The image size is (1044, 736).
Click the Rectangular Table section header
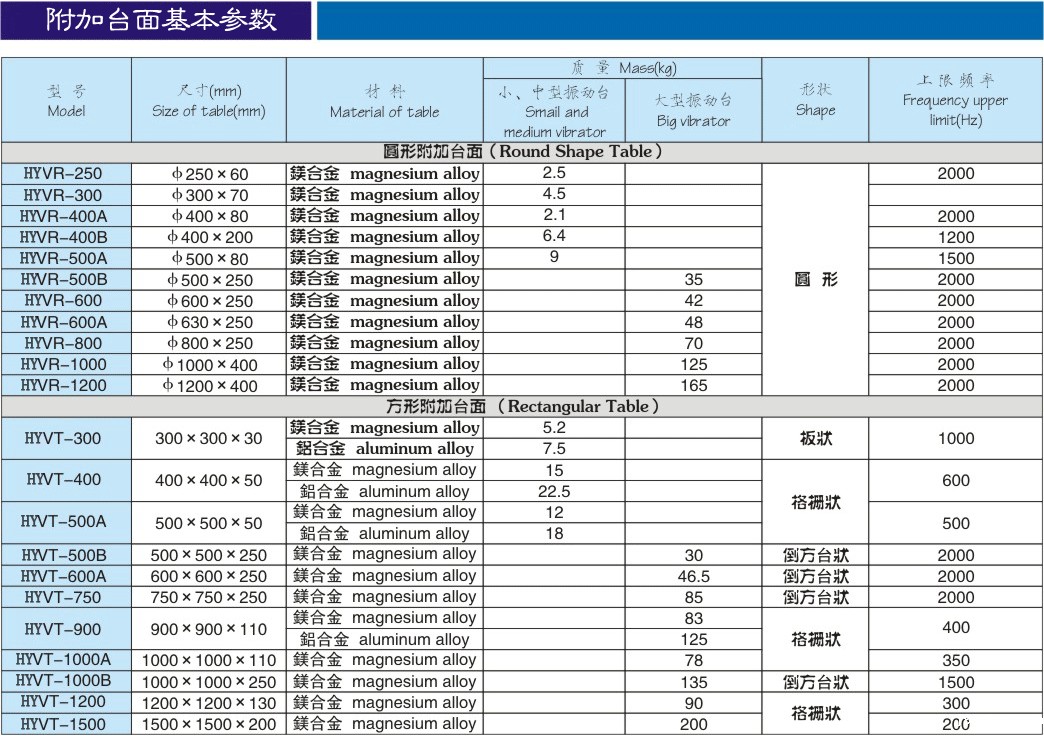tap(522, 406)
